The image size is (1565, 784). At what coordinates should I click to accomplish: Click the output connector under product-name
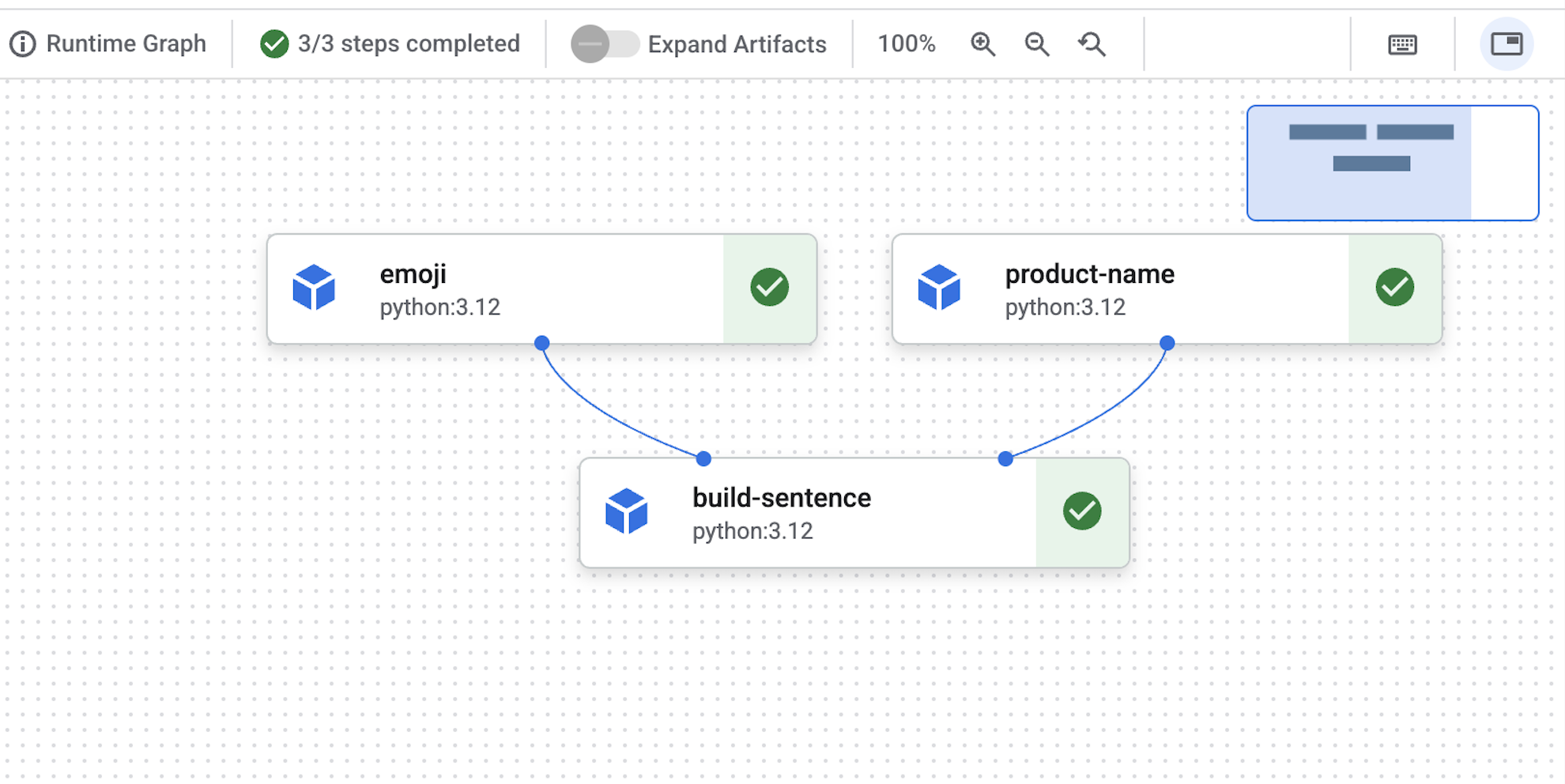pyautogui.click(x=1166, y=341)
